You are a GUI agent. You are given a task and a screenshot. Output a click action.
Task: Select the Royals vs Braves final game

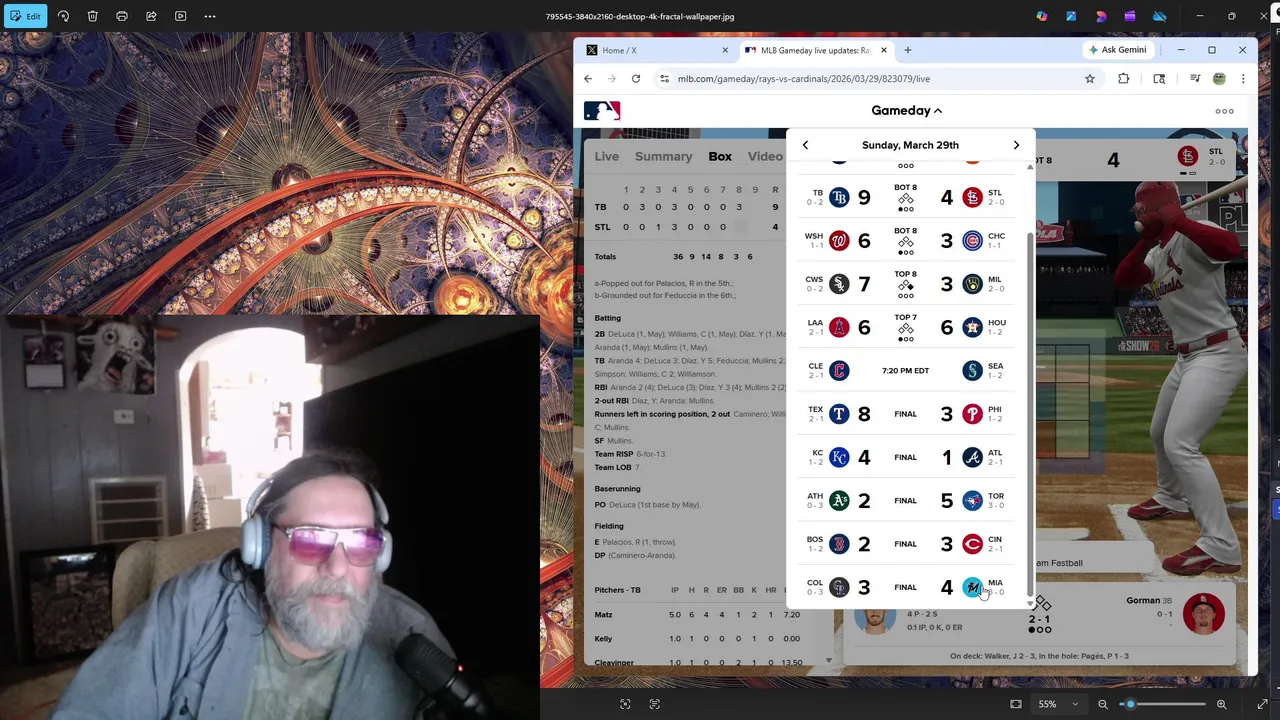[906, 457]
